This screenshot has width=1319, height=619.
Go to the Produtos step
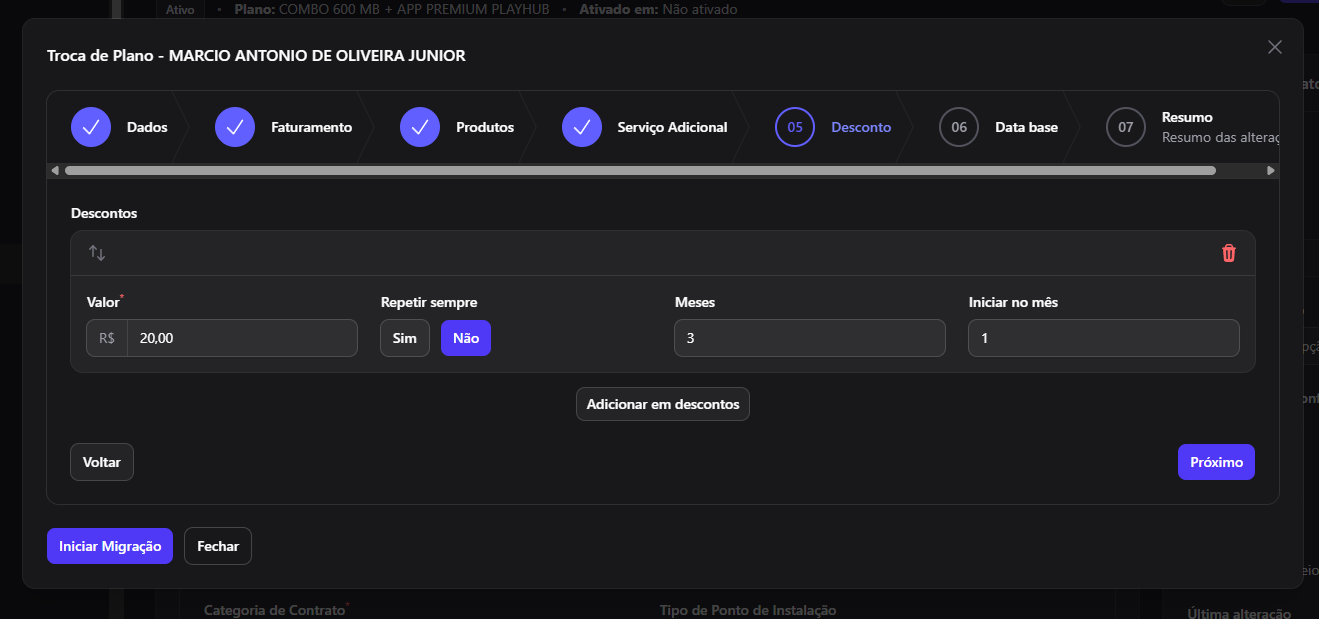(x=485, y=127)
